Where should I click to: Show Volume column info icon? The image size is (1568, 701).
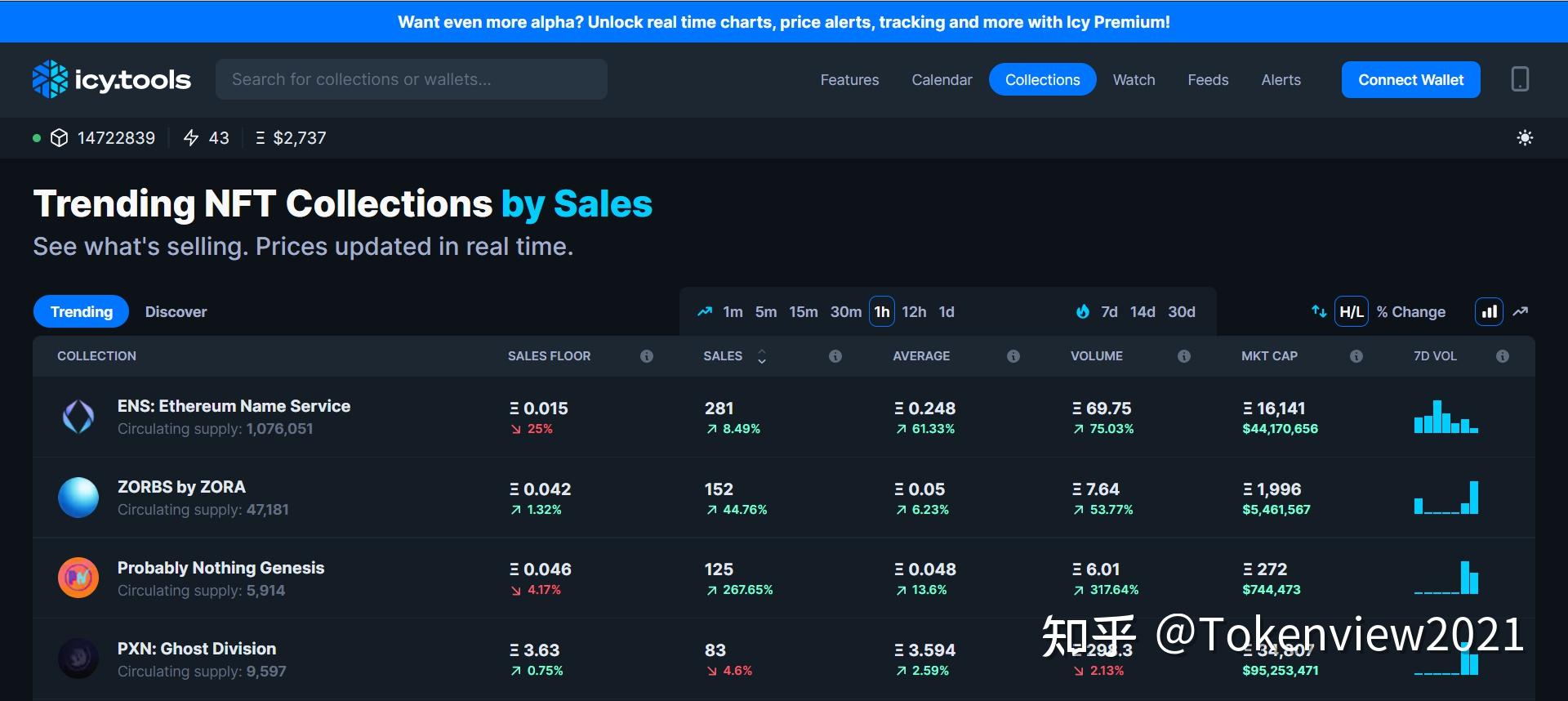click(x=1184, y=356)
